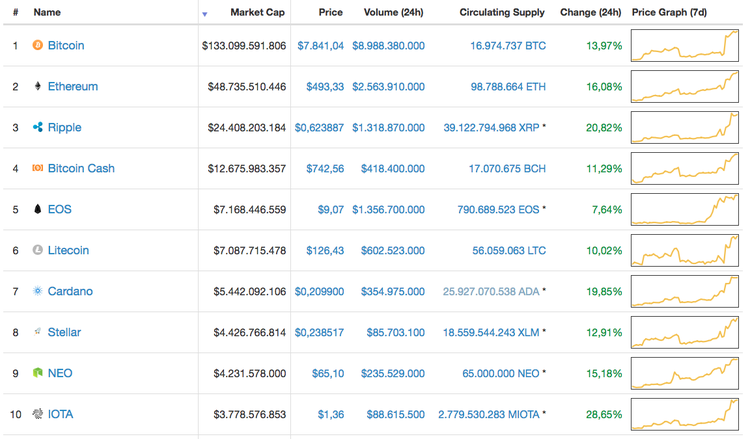Sort table by Change (24h) header
The width and height of the screenshot is (750, 439).
[x=590, y=13]
